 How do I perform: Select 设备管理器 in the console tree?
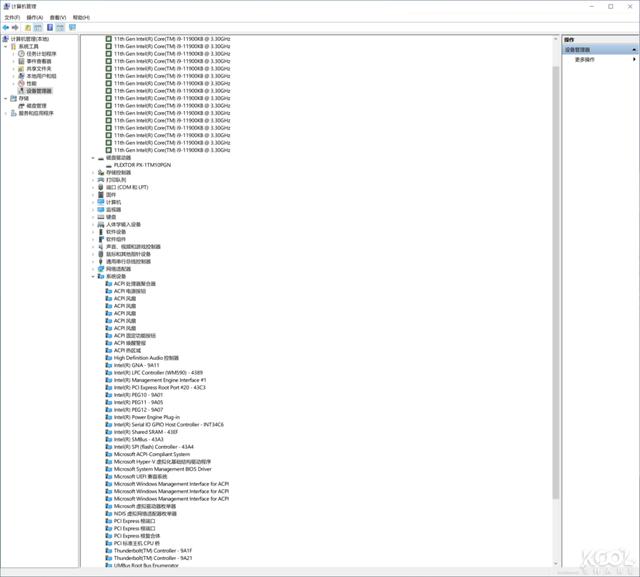39,91
